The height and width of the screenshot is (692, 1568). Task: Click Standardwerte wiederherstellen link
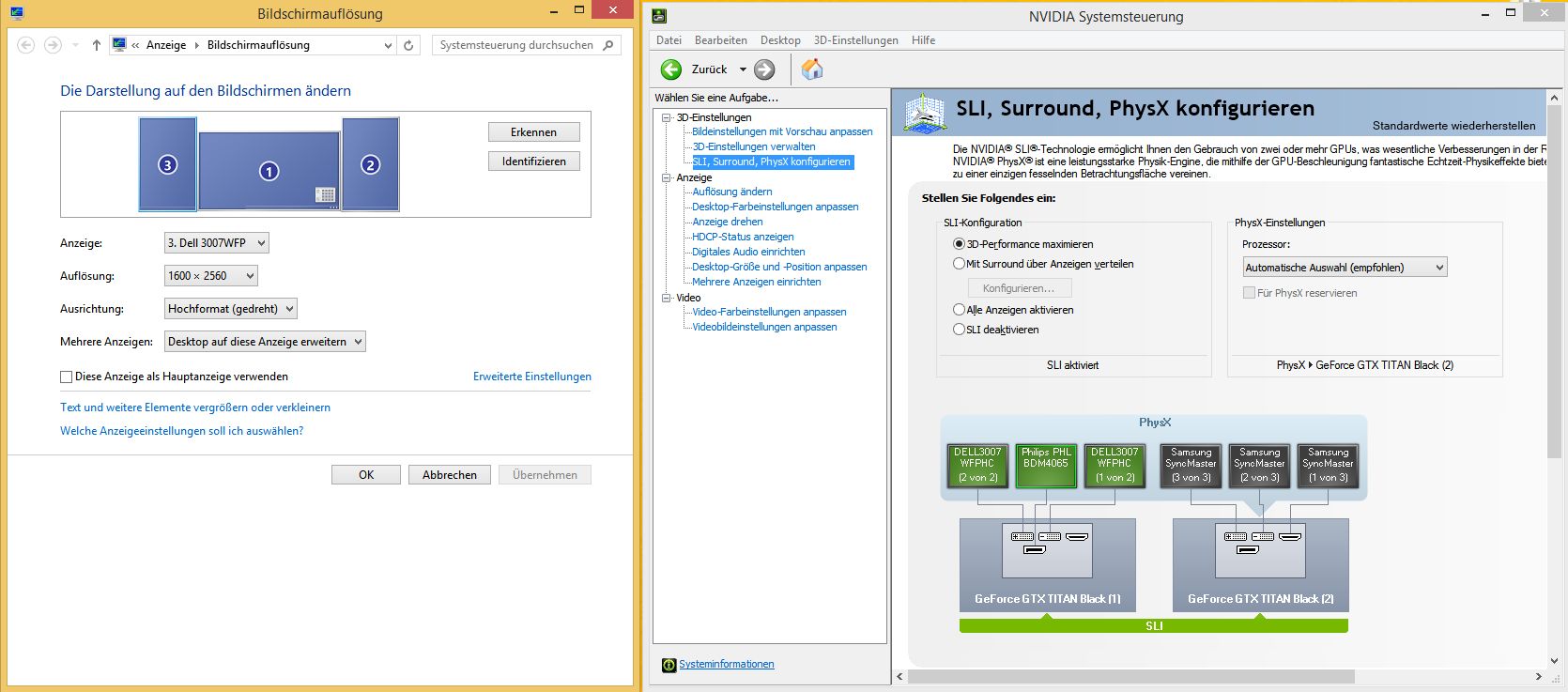(x=1453, y=126)
